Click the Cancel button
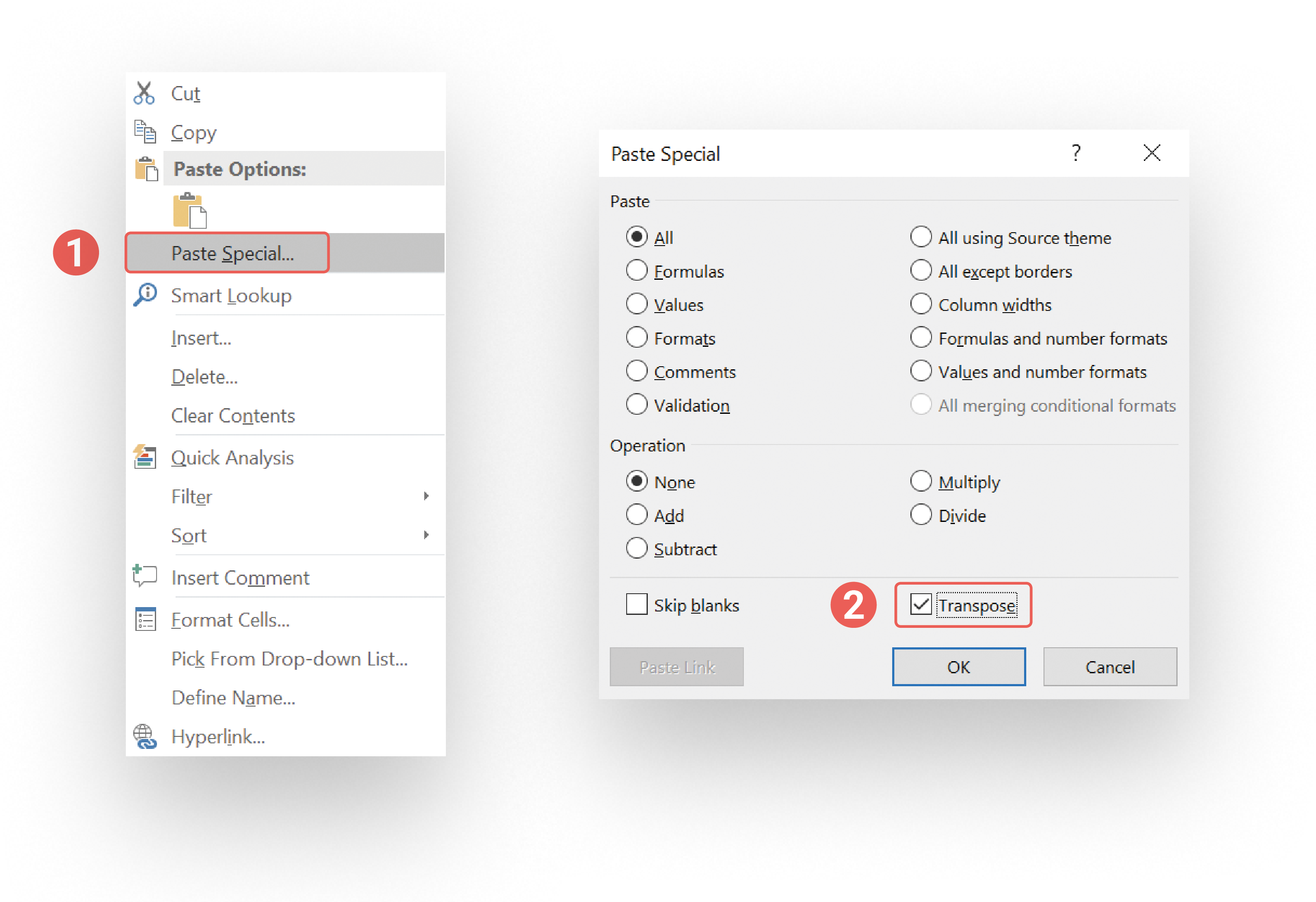1316x902 pixels. click(1110, 666)
